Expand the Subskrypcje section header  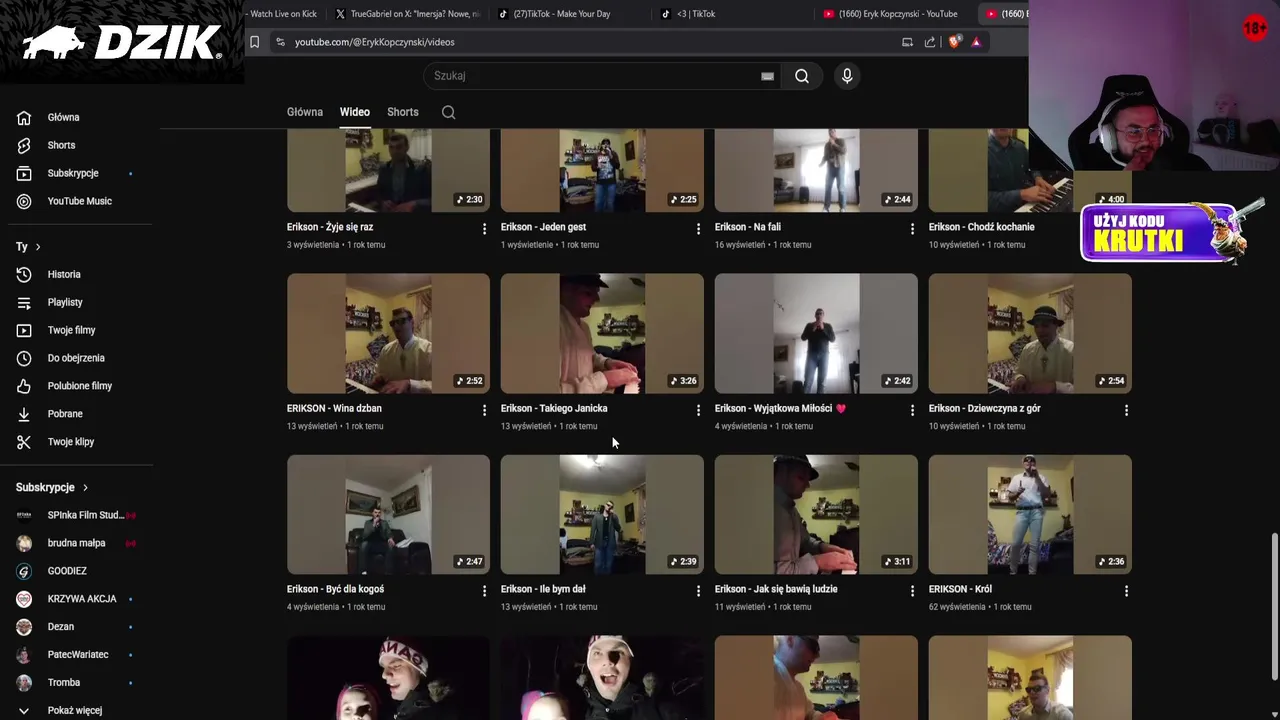pyautogui.click(x=52, y=487)
